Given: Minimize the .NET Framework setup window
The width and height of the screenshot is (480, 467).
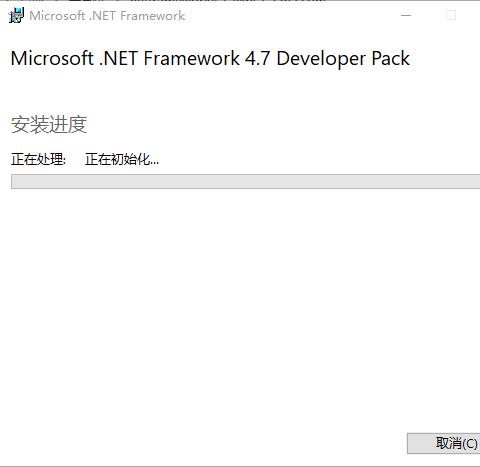Looking at the screenshot, I should 406,15.
